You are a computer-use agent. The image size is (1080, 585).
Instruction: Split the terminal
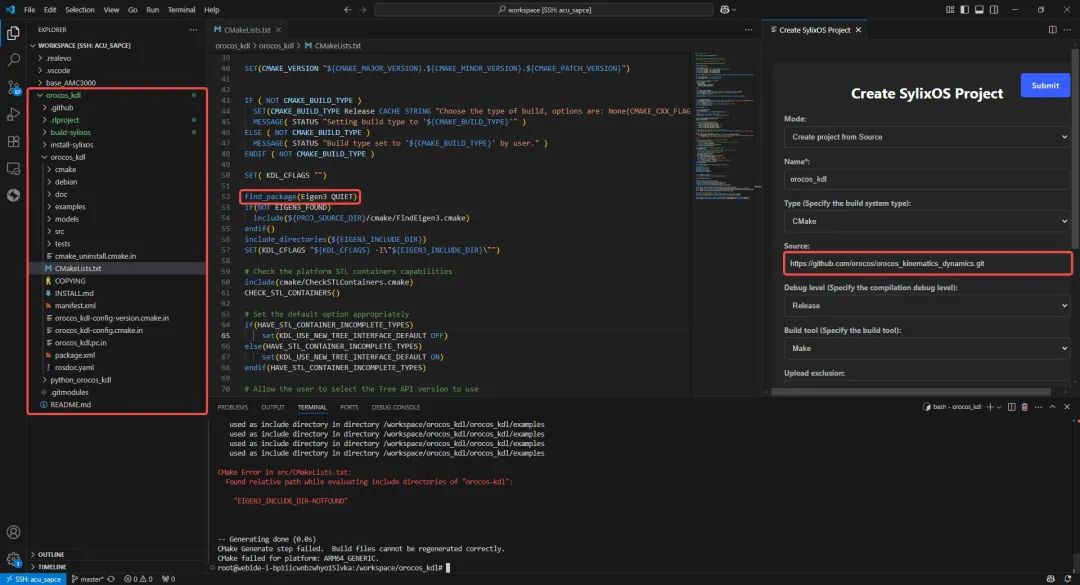click(x=1011, y=407)
